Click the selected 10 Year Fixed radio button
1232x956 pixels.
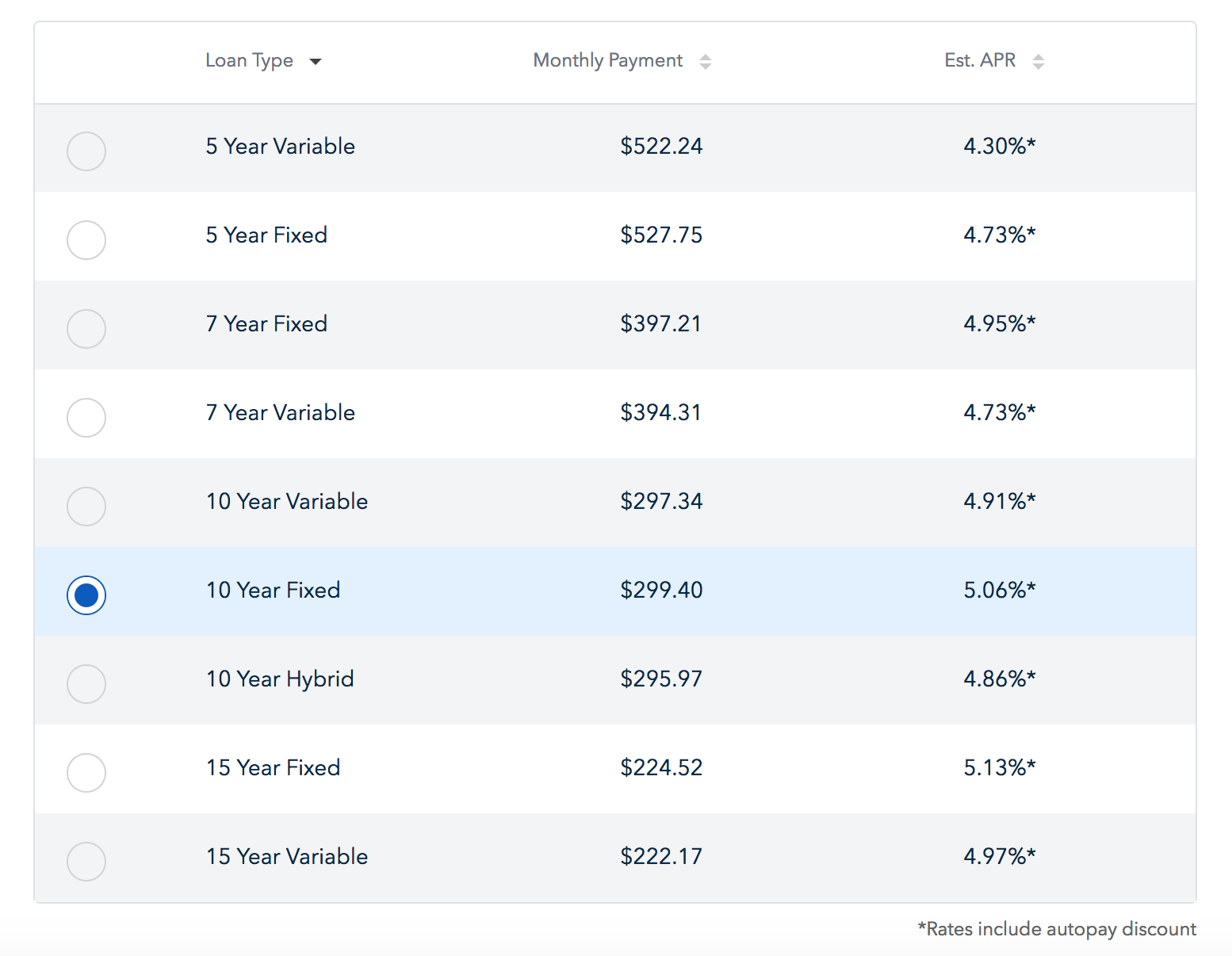tap(86, 595)
